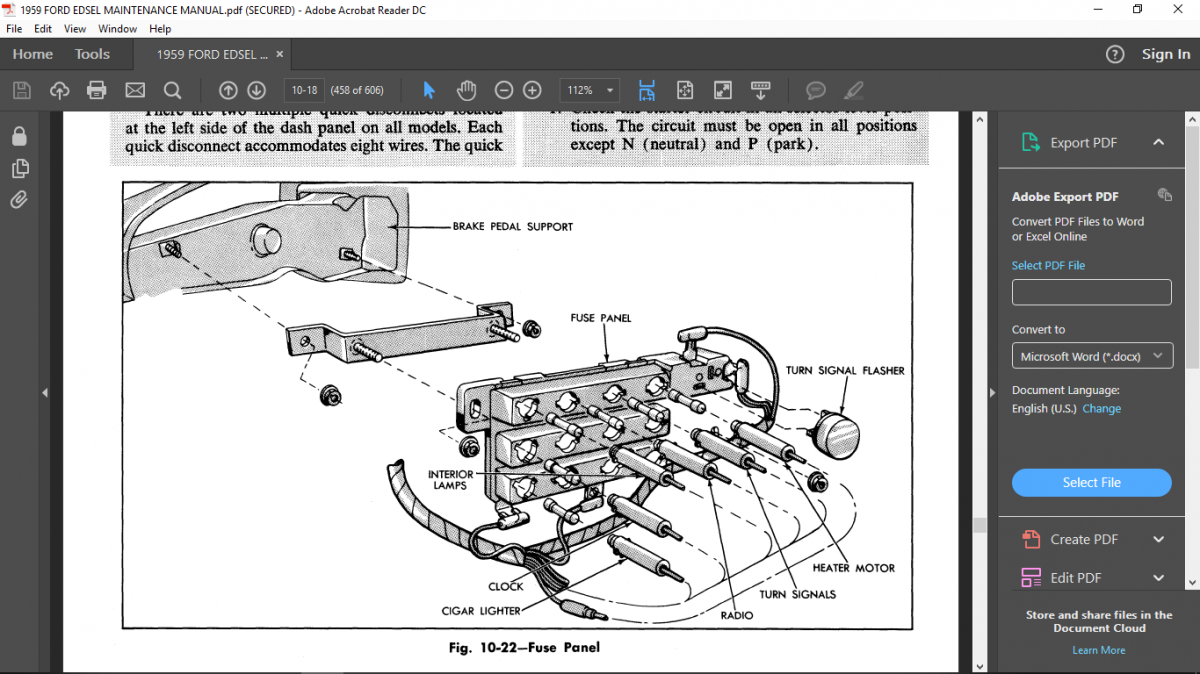Go to previous page arrow

coord(228,90)
